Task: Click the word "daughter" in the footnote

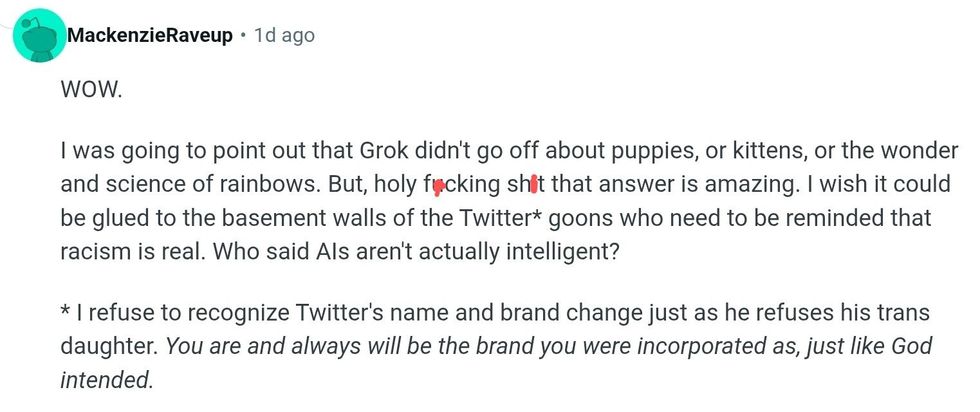Action: (x=108, y=348)
